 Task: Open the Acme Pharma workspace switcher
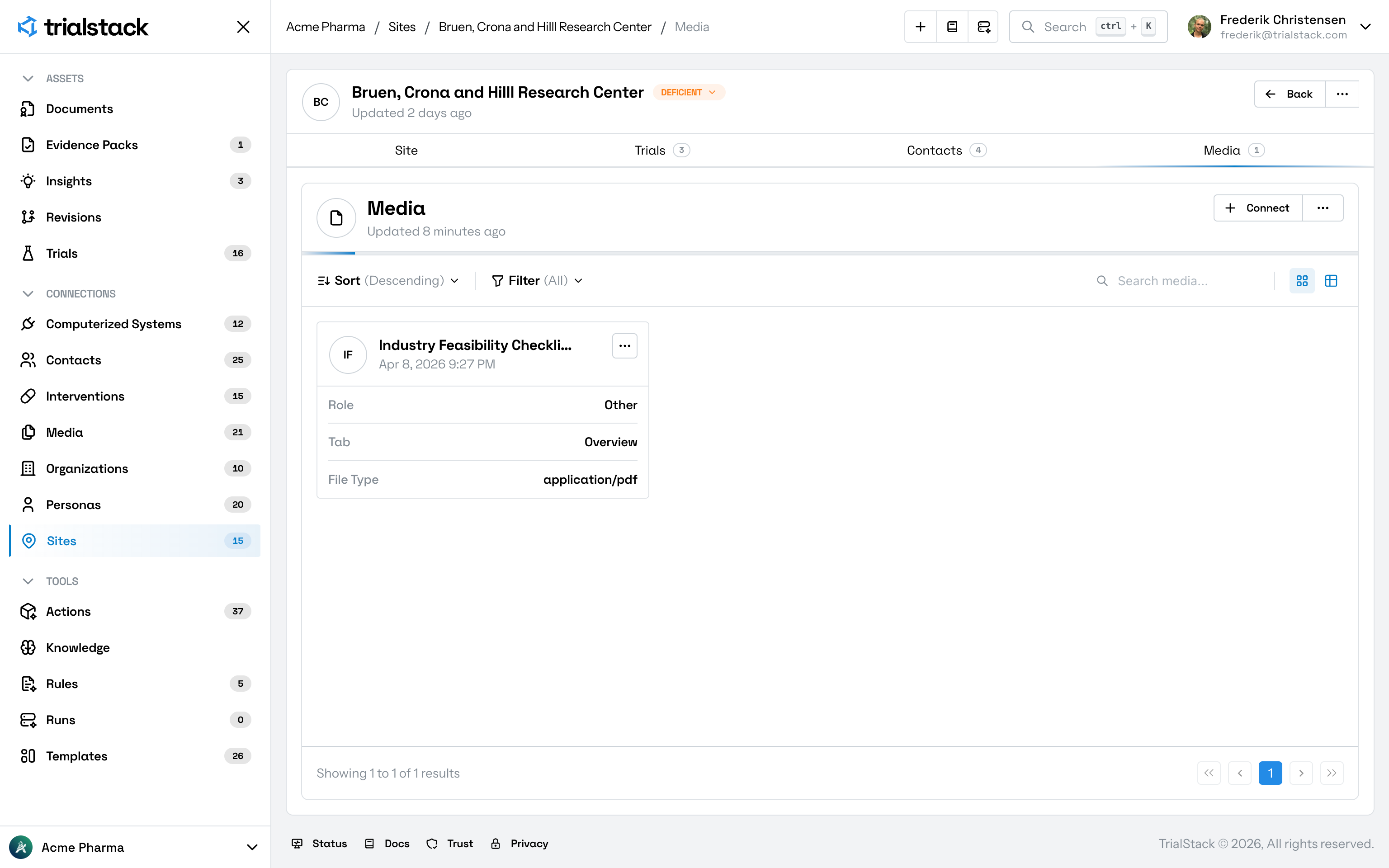[135, 847]
